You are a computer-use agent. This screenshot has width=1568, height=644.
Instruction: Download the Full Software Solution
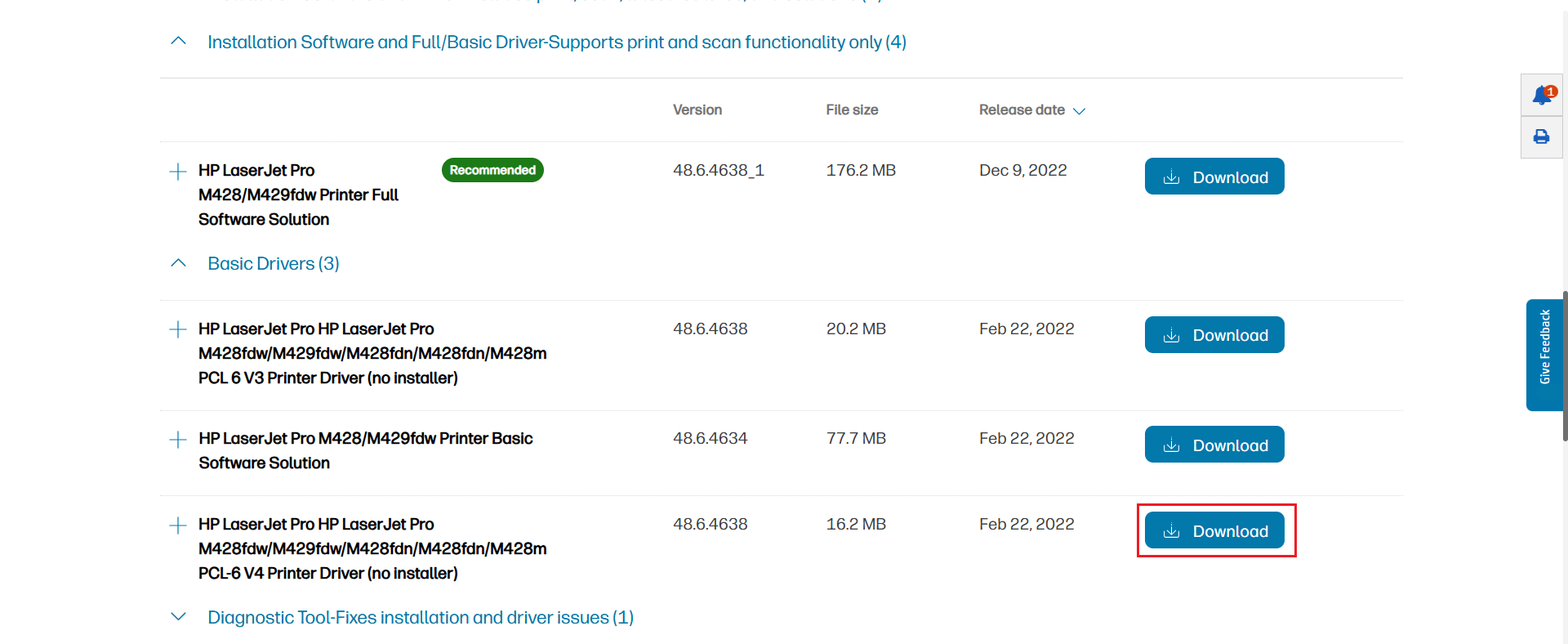(x=1214, y=177)
